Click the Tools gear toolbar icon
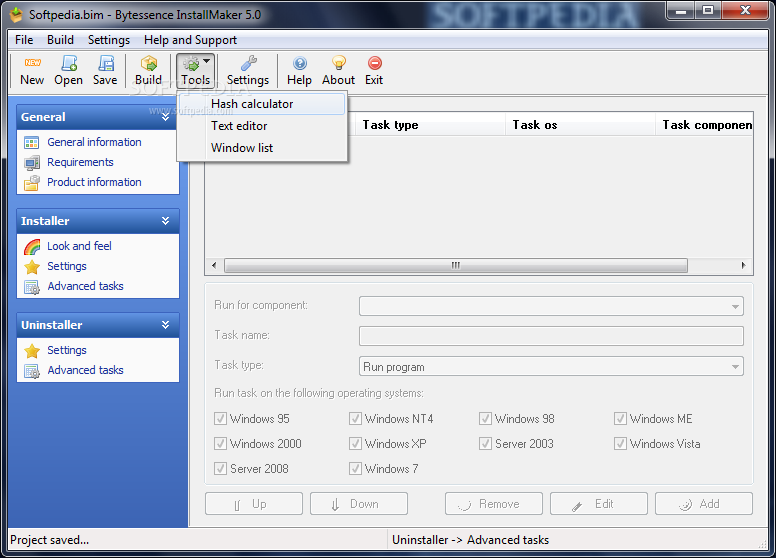 [x=191, y=63]
